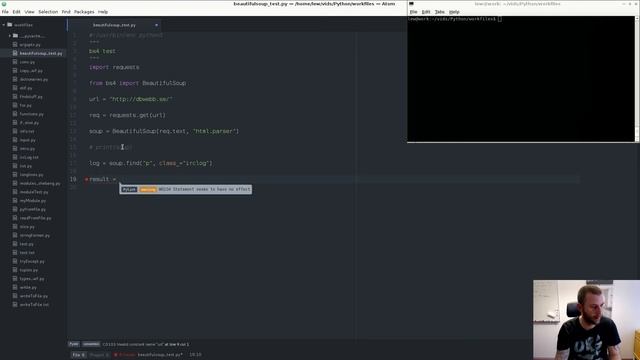640x360 pixels.
Task: Click the file icon beside moduleTest.py
Action: click(15, 192)
